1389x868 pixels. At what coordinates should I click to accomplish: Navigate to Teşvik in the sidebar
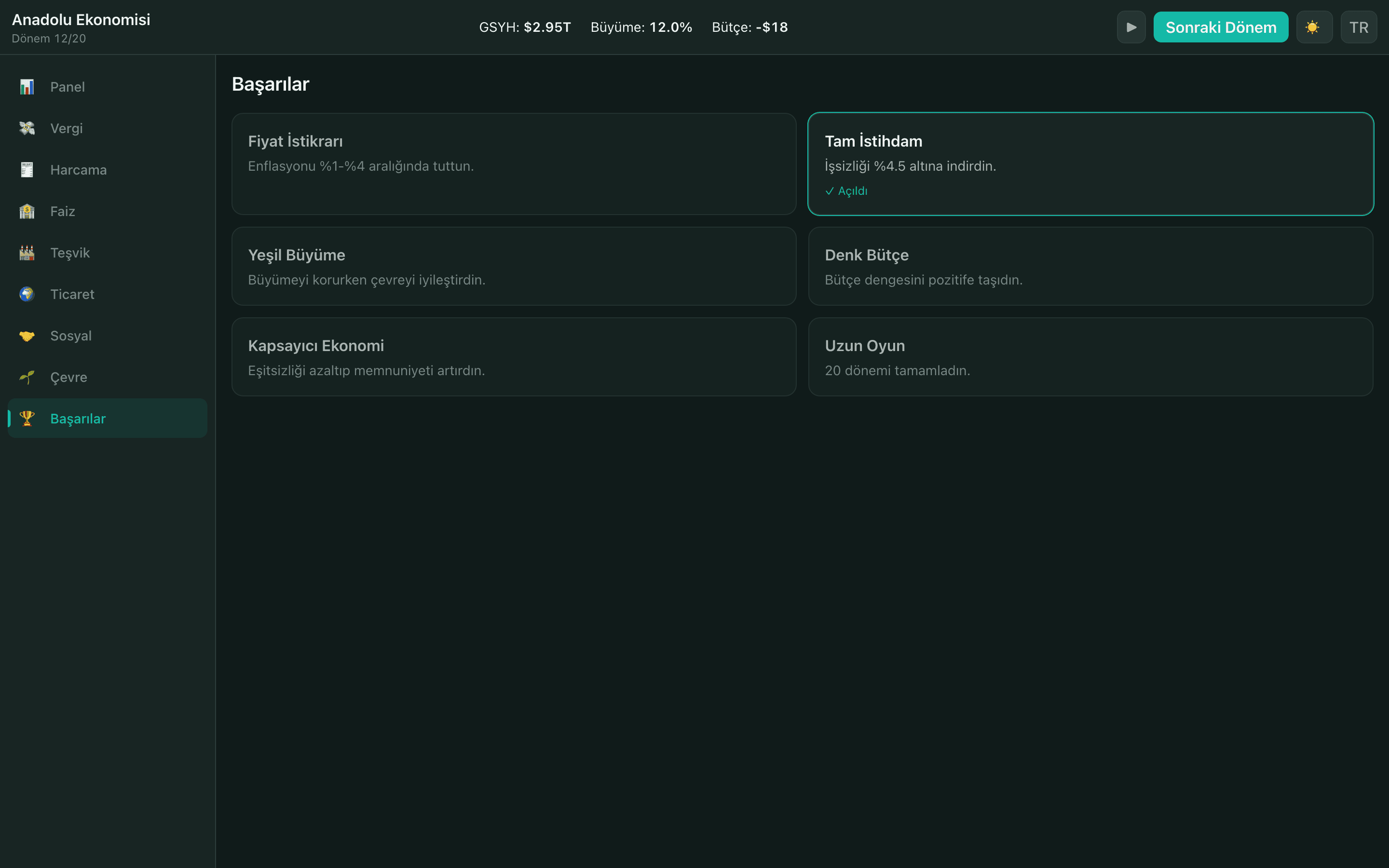click(108, 253)
